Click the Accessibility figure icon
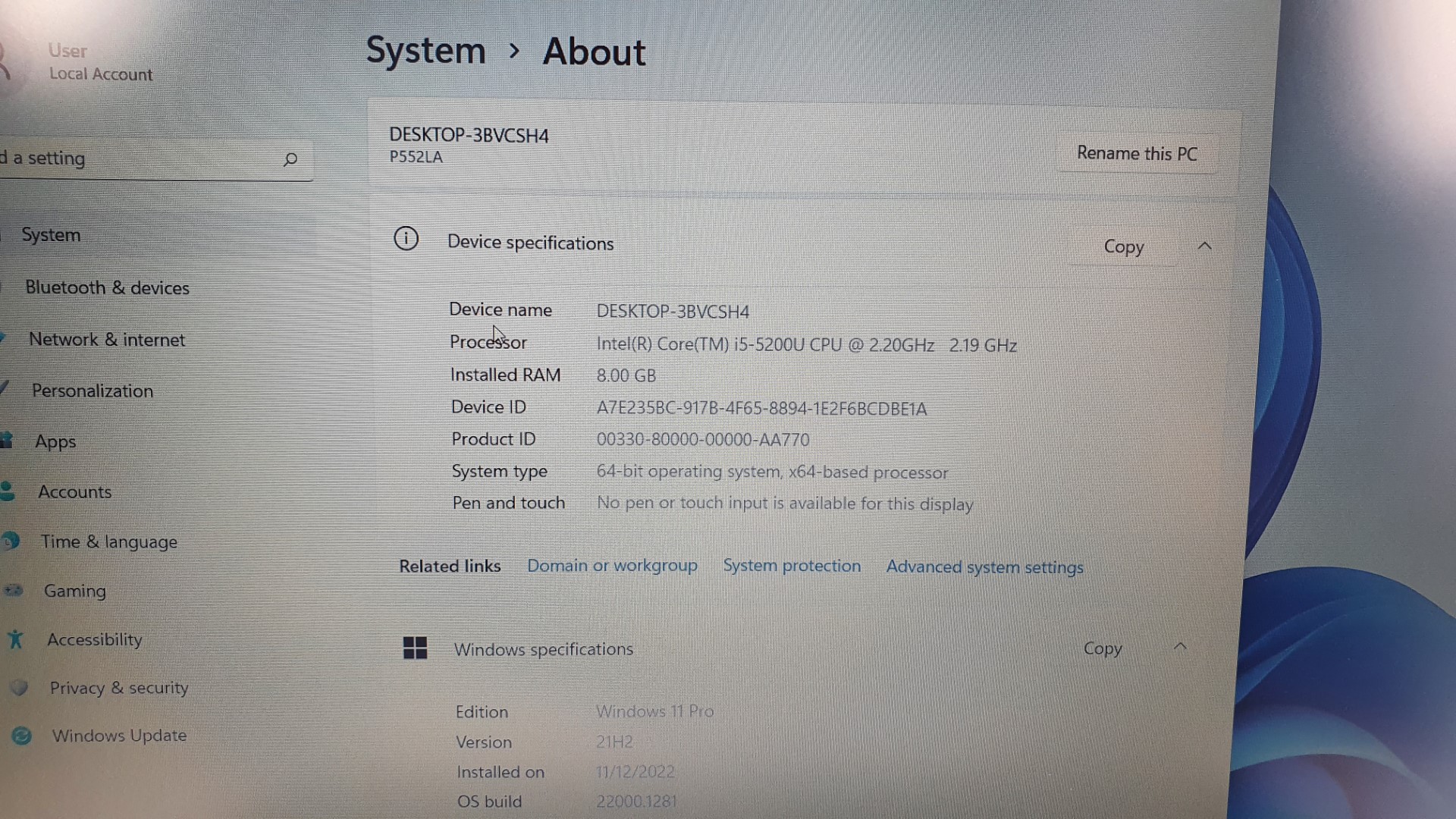 tap(15, 639)
